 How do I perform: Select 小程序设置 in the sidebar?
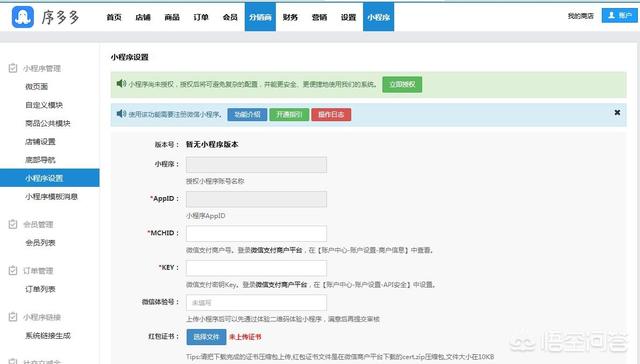point(49,178)
